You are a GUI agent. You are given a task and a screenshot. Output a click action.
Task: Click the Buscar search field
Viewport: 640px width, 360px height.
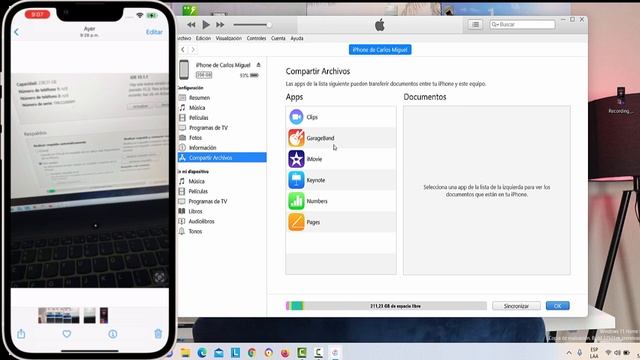coord(522,24)
